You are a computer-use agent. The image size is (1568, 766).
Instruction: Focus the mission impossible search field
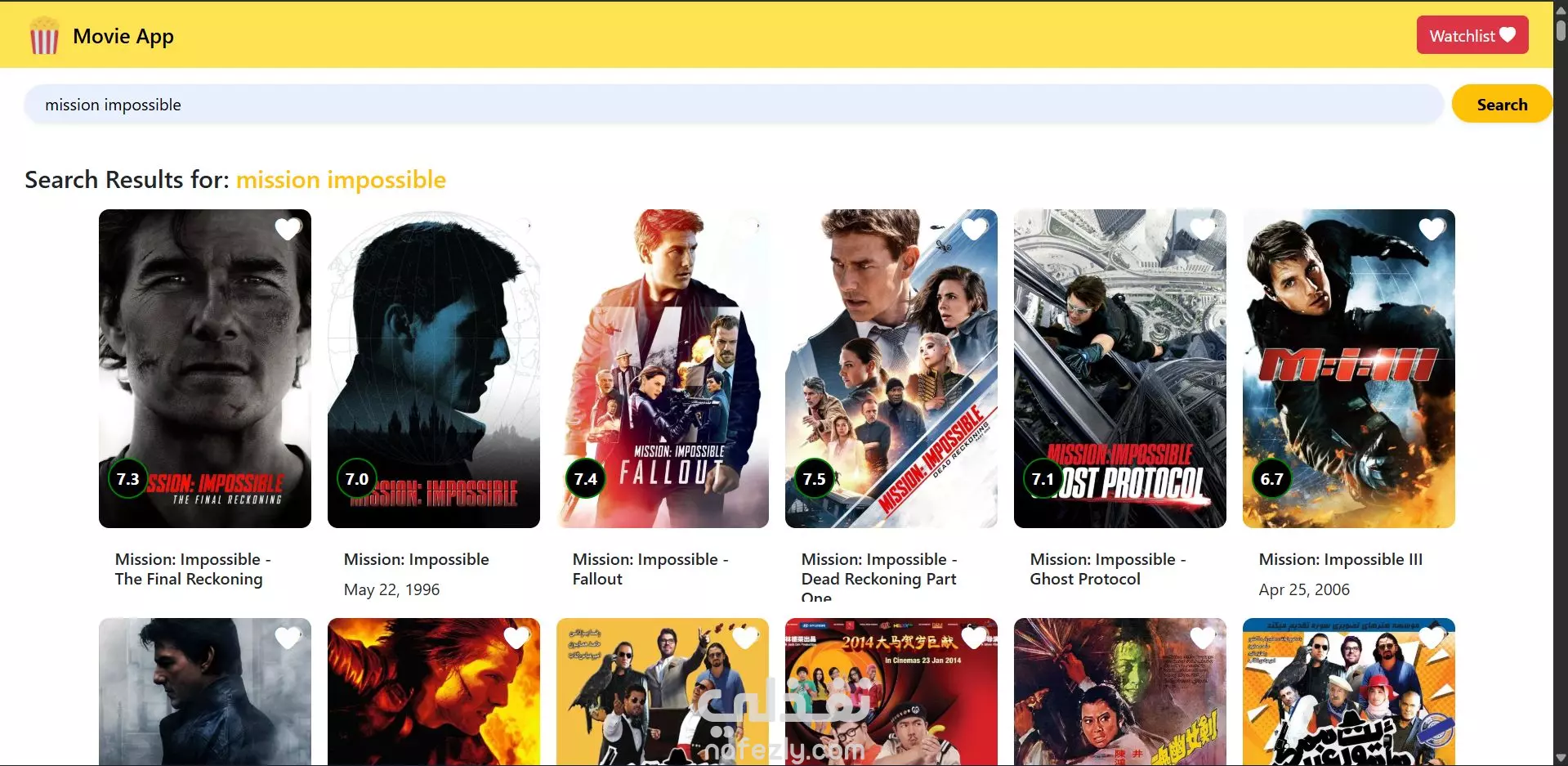(x=734, y=105)
